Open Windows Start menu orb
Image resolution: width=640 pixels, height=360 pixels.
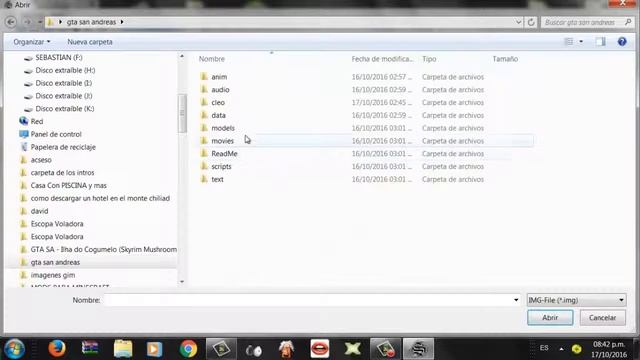[14, 349]
